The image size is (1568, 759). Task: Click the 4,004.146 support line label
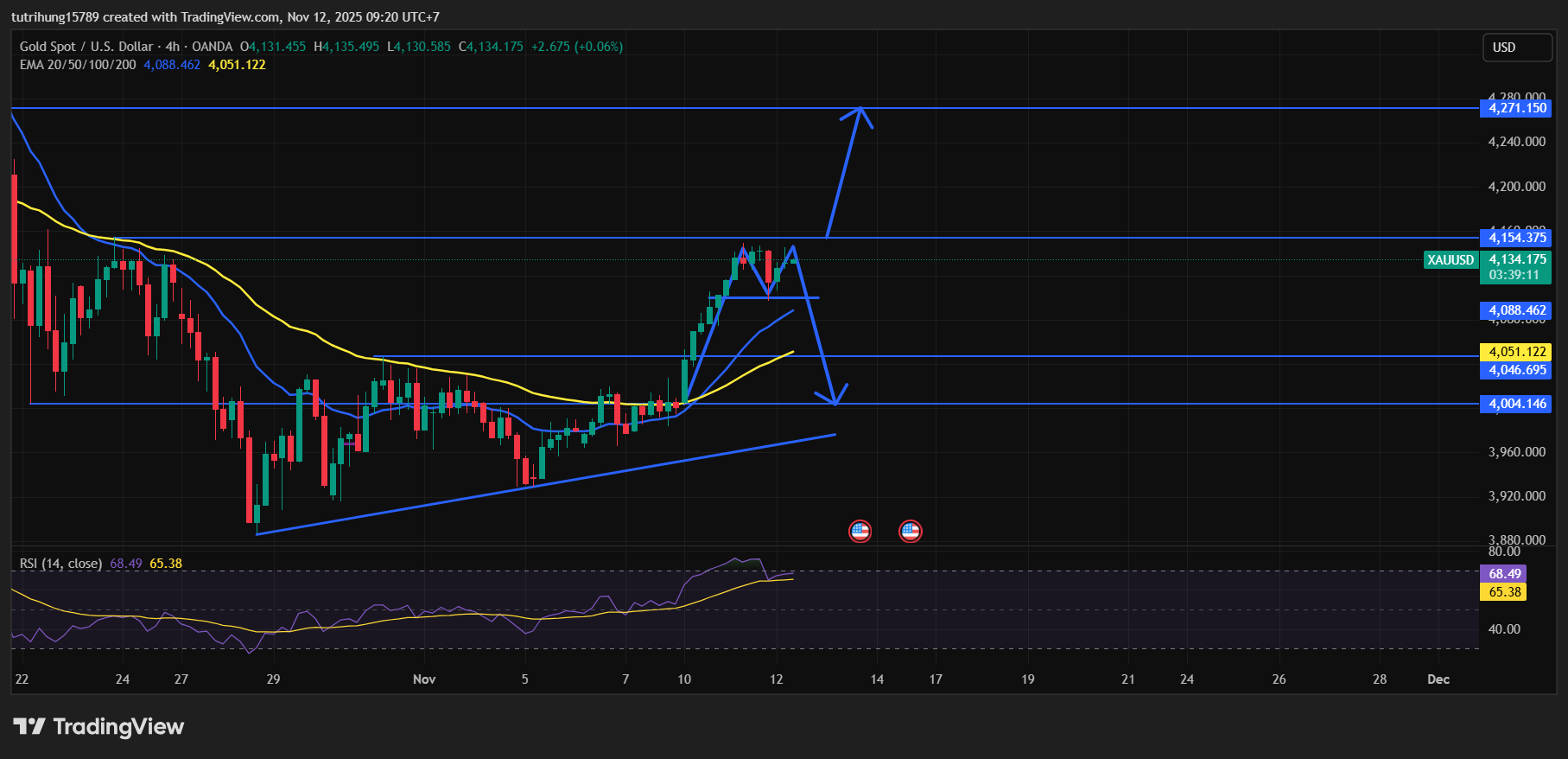tap(1516, 404)
